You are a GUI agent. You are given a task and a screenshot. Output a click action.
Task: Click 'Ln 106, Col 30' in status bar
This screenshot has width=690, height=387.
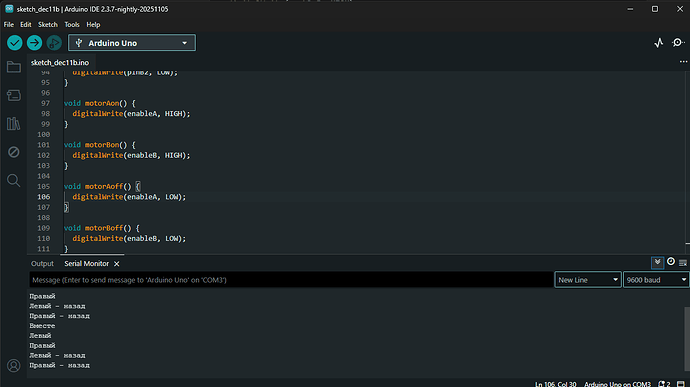click(x=556, y=384)
